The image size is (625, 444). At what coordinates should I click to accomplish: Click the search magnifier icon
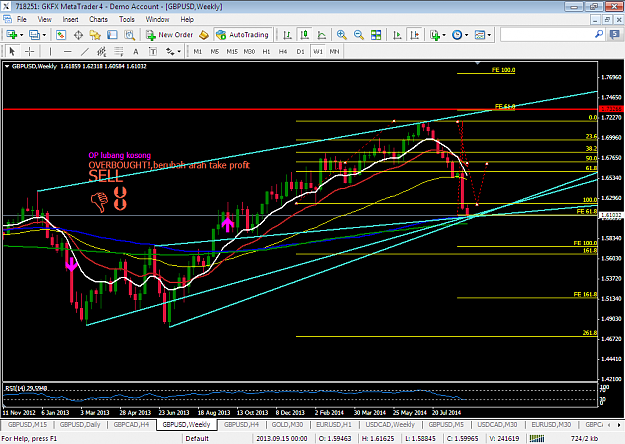(599, 35)
